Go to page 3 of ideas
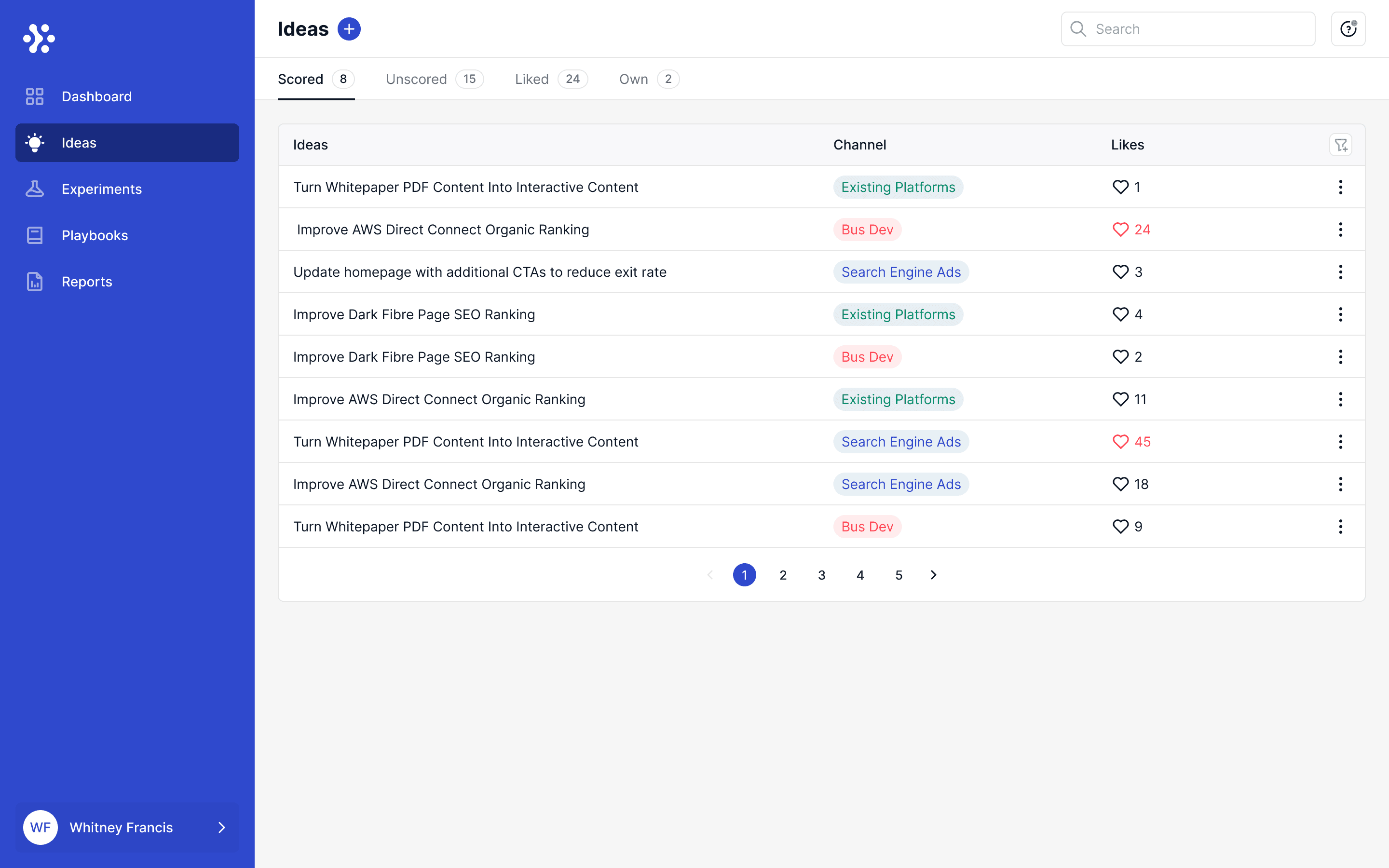Screen dimensions: 1389x868 [x=821, y=575]
